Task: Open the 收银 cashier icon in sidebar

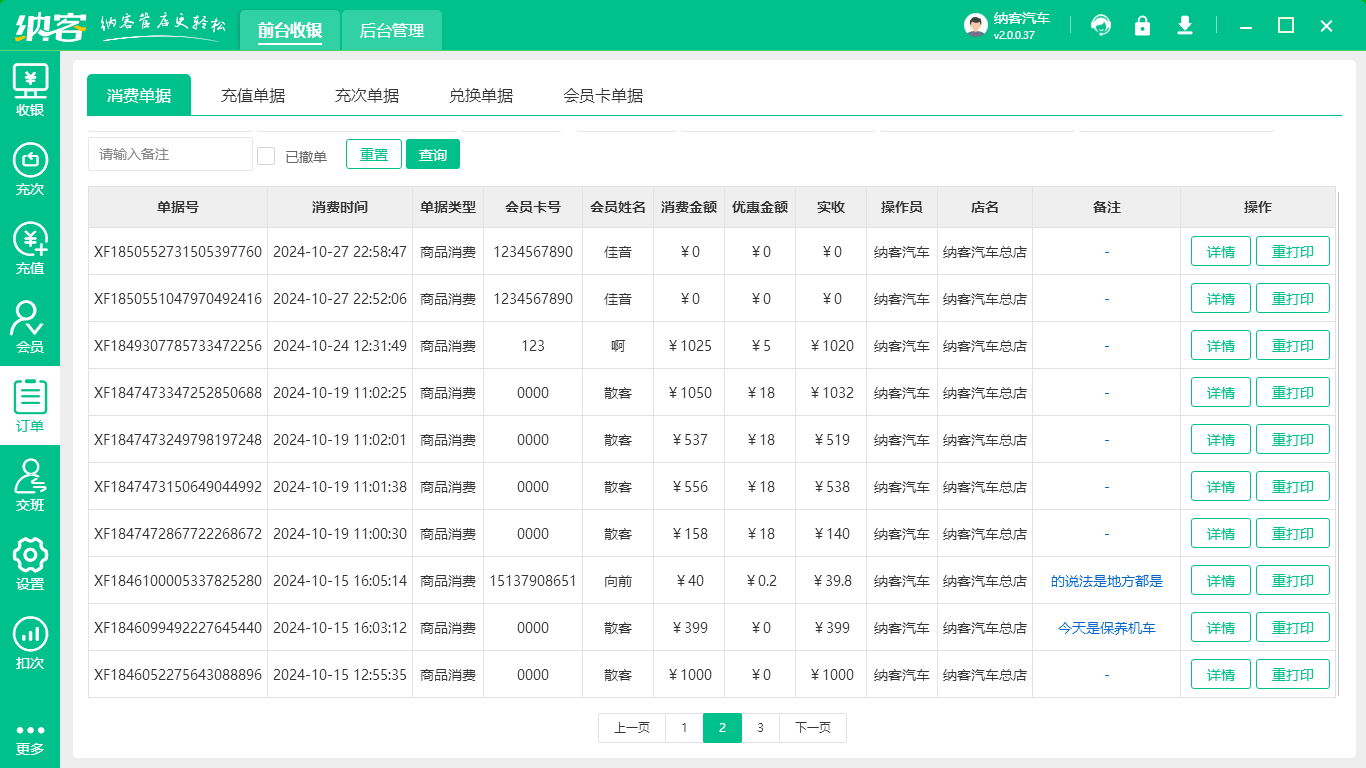Action: (x=30, y=90)
